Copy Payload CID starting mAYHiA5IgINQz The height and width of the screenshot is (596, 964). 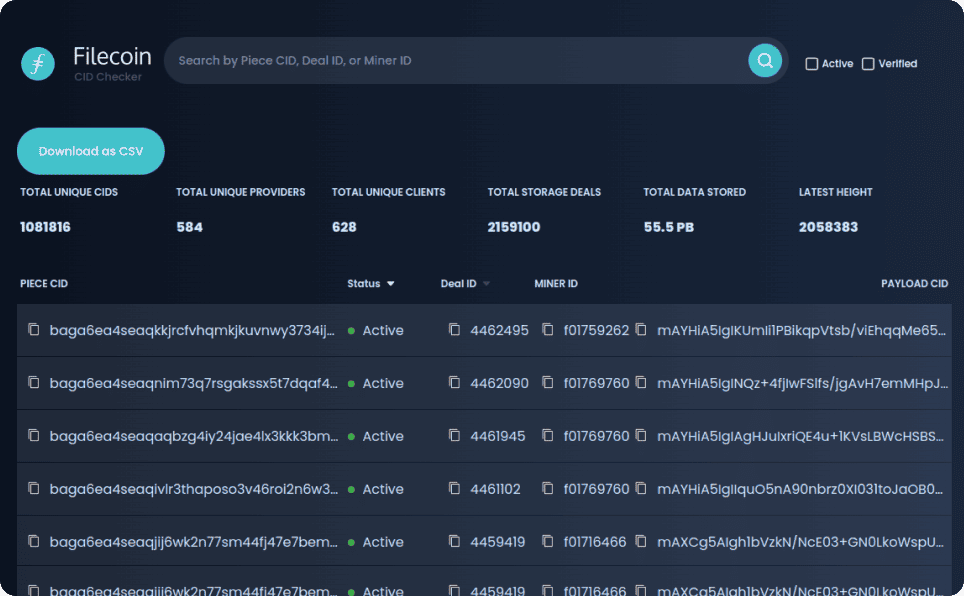point(641,383)
